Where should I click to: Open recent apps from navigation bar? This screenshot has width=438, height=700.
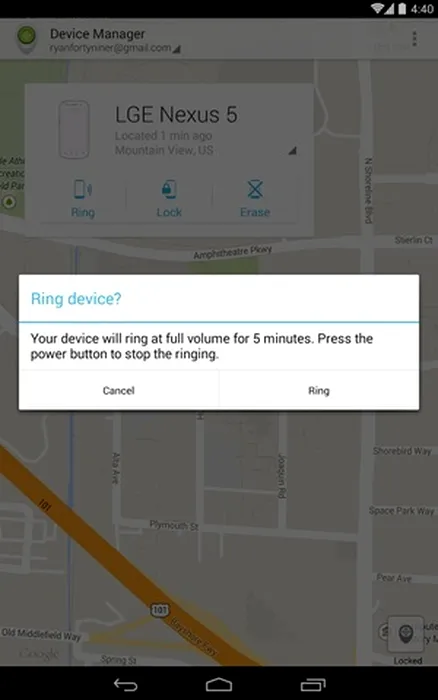313,684
